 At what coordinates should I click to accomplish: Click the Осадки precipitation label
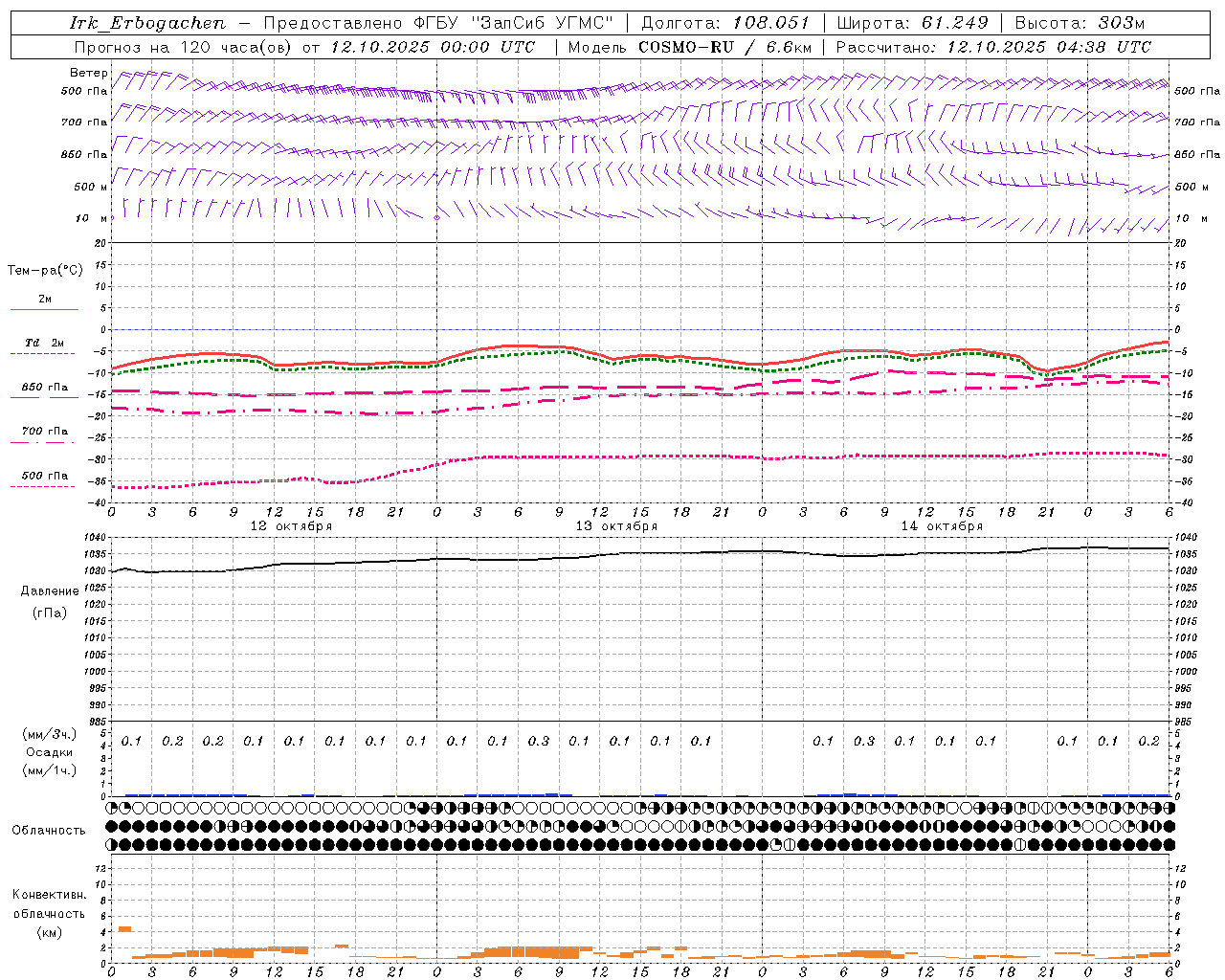(x=50, y=752)
